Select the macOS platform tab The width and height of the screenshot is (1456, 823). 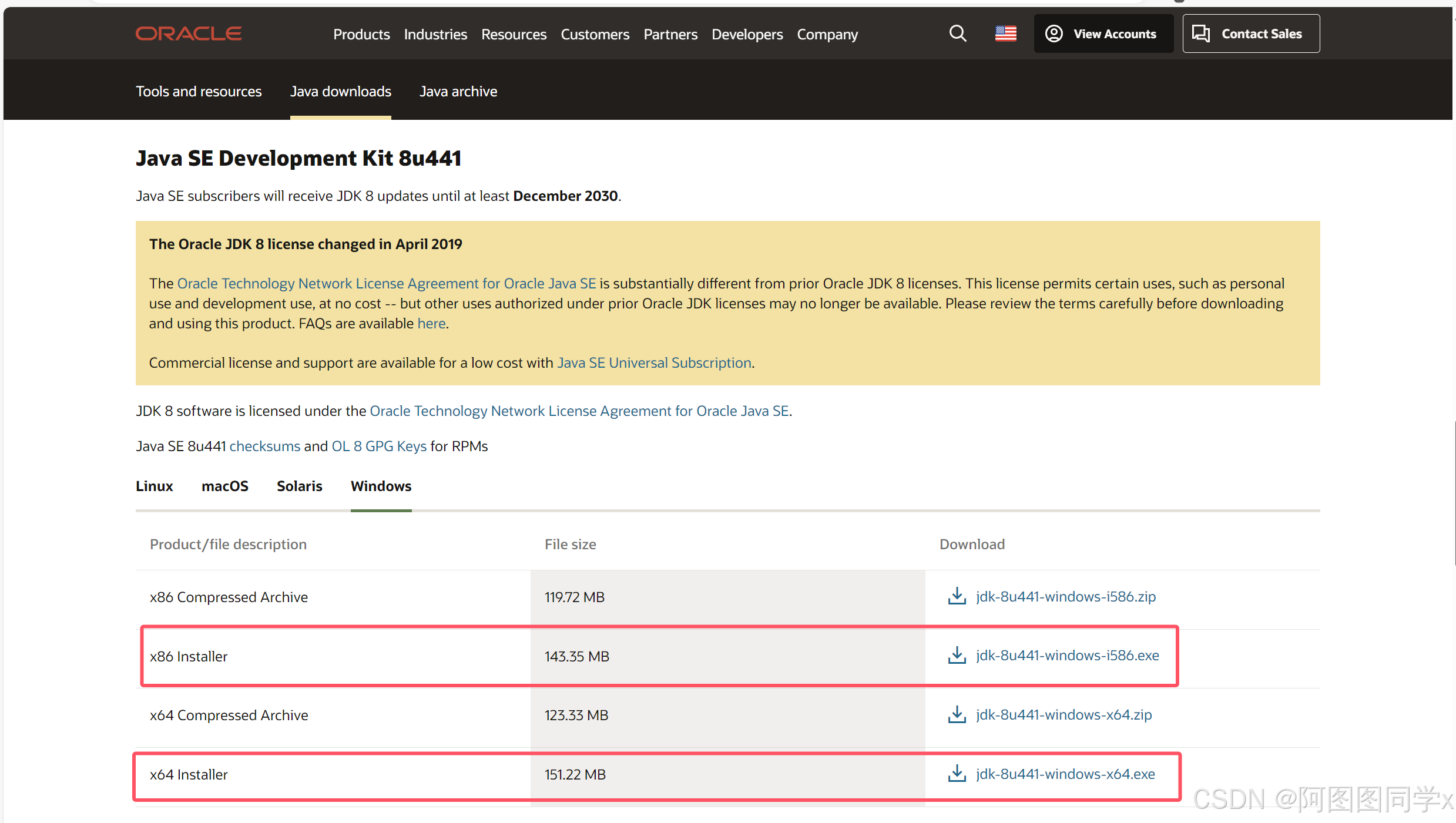[224, 486]
